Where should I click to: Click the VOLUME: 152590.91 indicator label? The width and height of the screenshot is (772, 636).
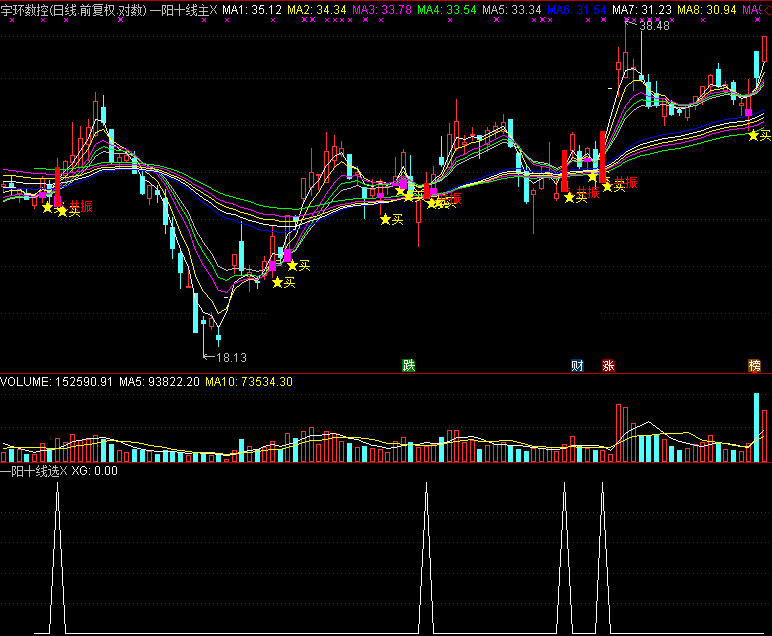point(56,382)
